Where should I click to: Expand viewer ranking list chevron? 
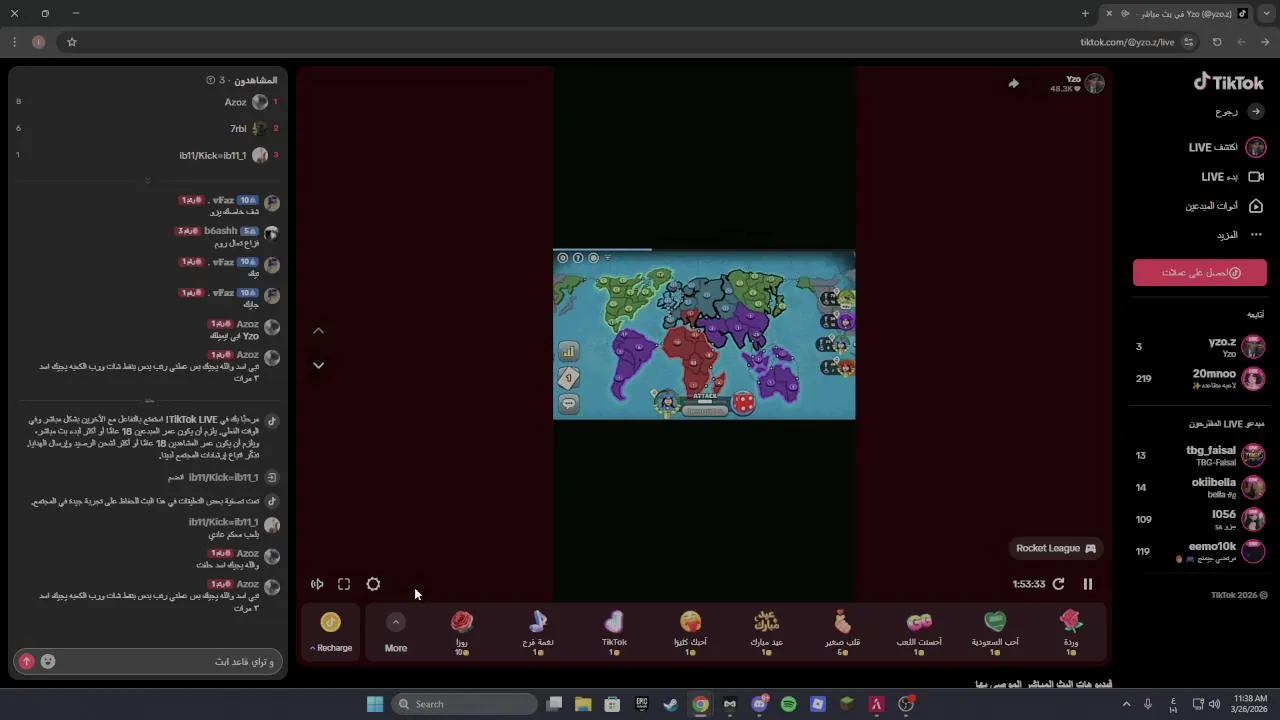(x=148, y=181)
